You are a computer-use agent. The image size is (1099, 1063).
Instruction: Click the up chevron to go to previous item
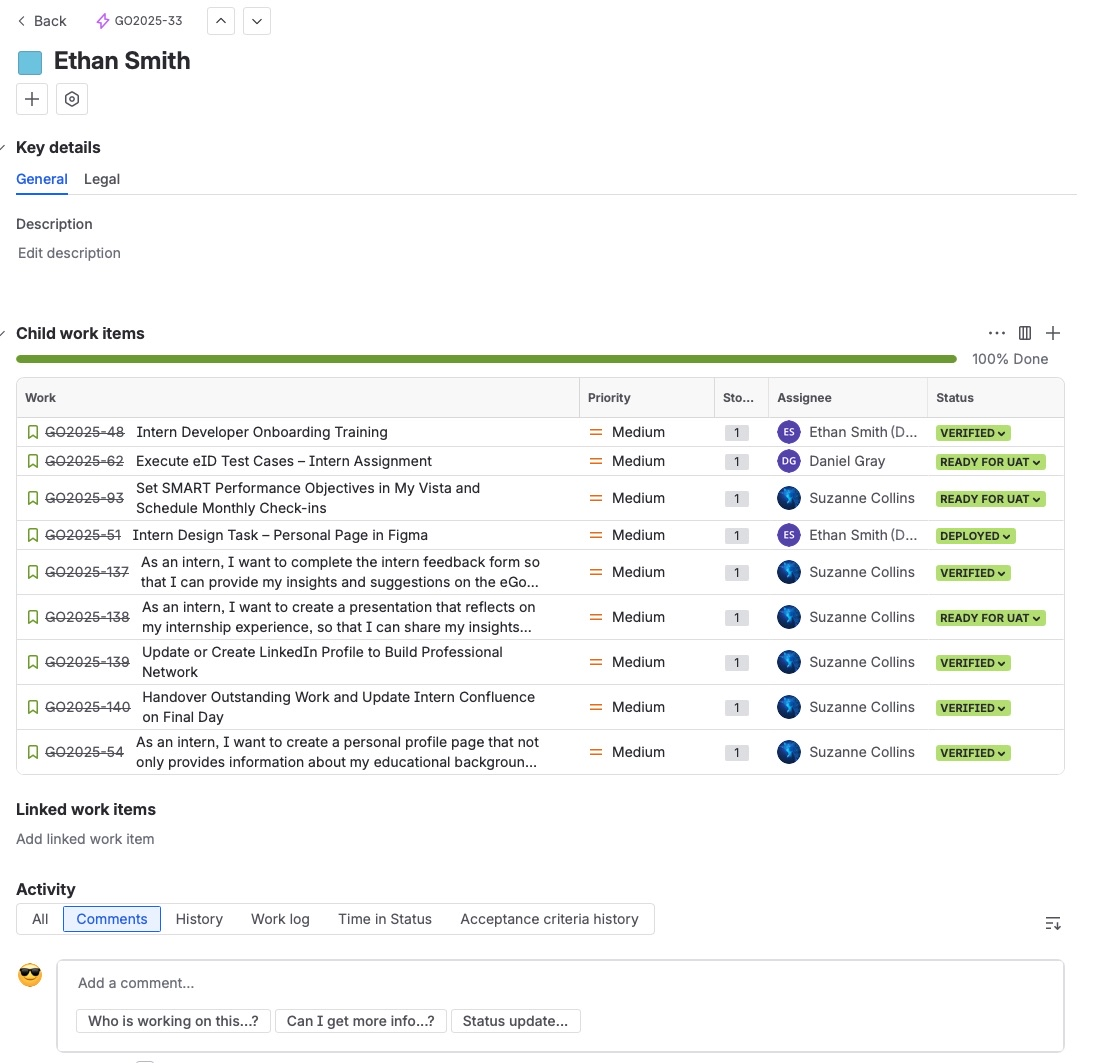pos(220,20)
